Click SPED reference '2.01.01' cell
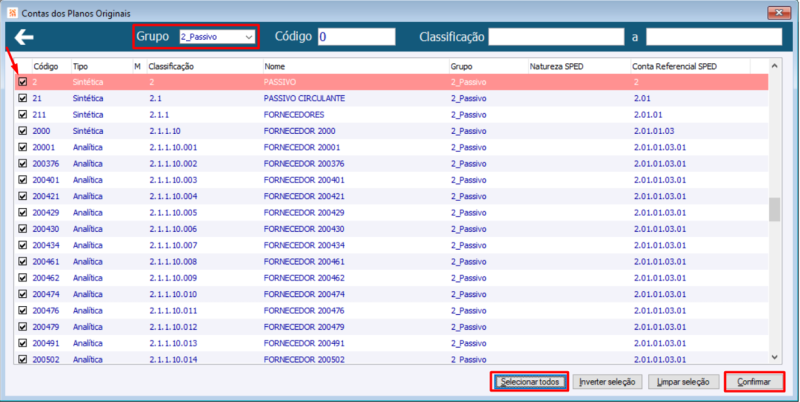Image resolution: width=800 pixels, height=402 pixels. [648, 114]
